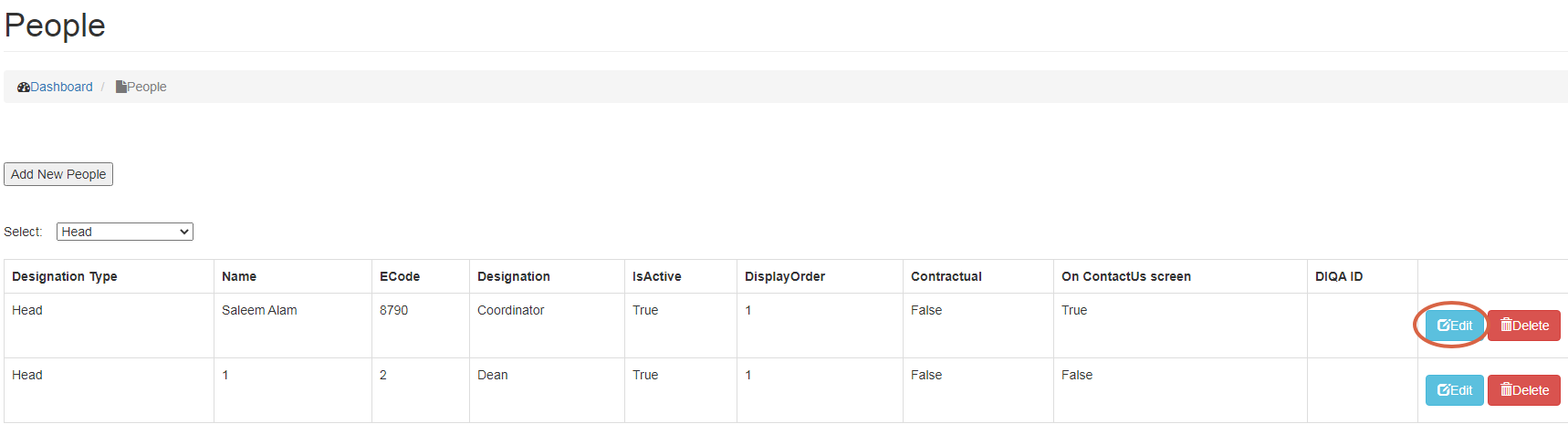The height and width of the screenshot is (424, 1568).
Task: Select the ECode column header
Action: coord(400,276)
